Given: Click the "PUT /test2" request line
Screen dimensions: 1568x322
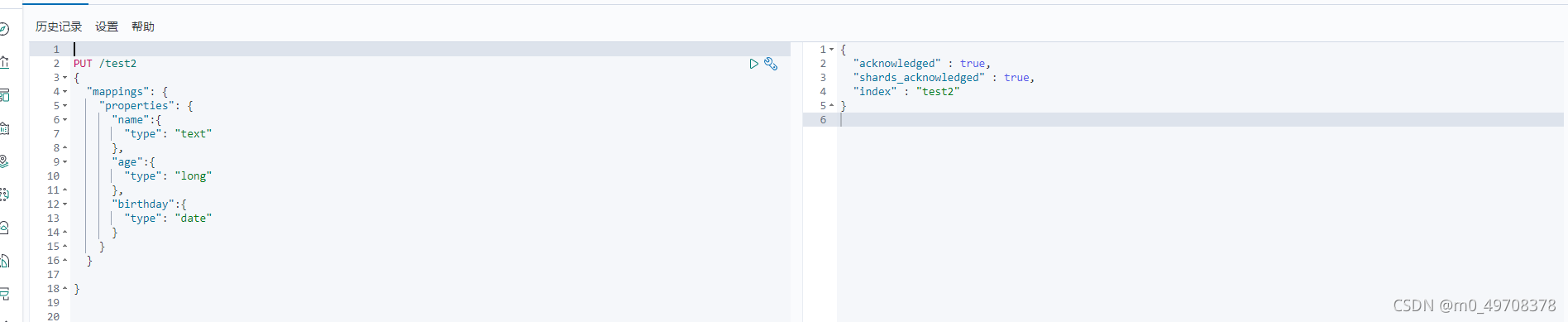Looking at the screenshot, I should pyautogui.click(x=105, y=64).
